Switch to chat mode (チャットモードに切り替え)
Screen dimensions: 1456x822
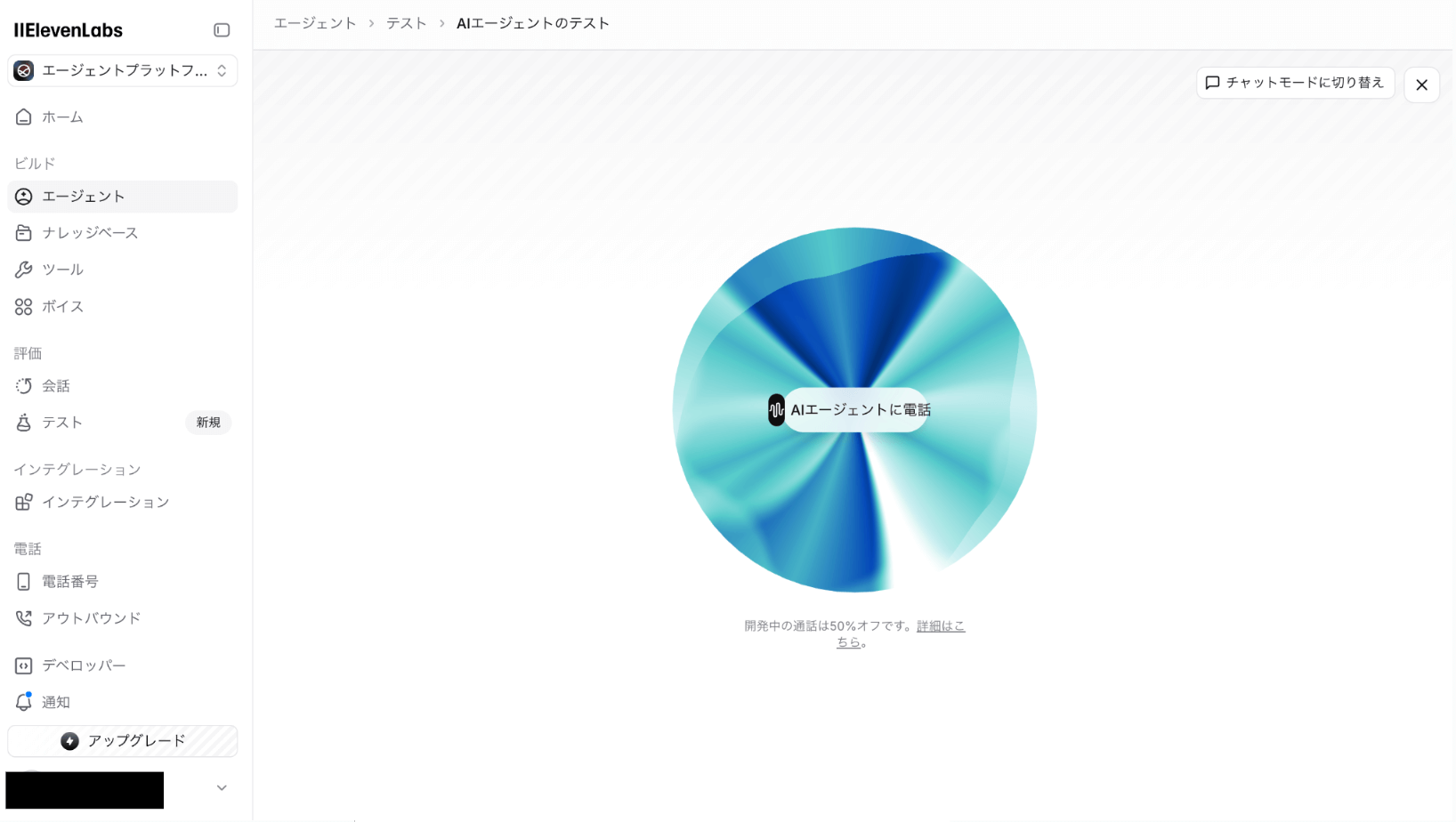pos(1295,83)
